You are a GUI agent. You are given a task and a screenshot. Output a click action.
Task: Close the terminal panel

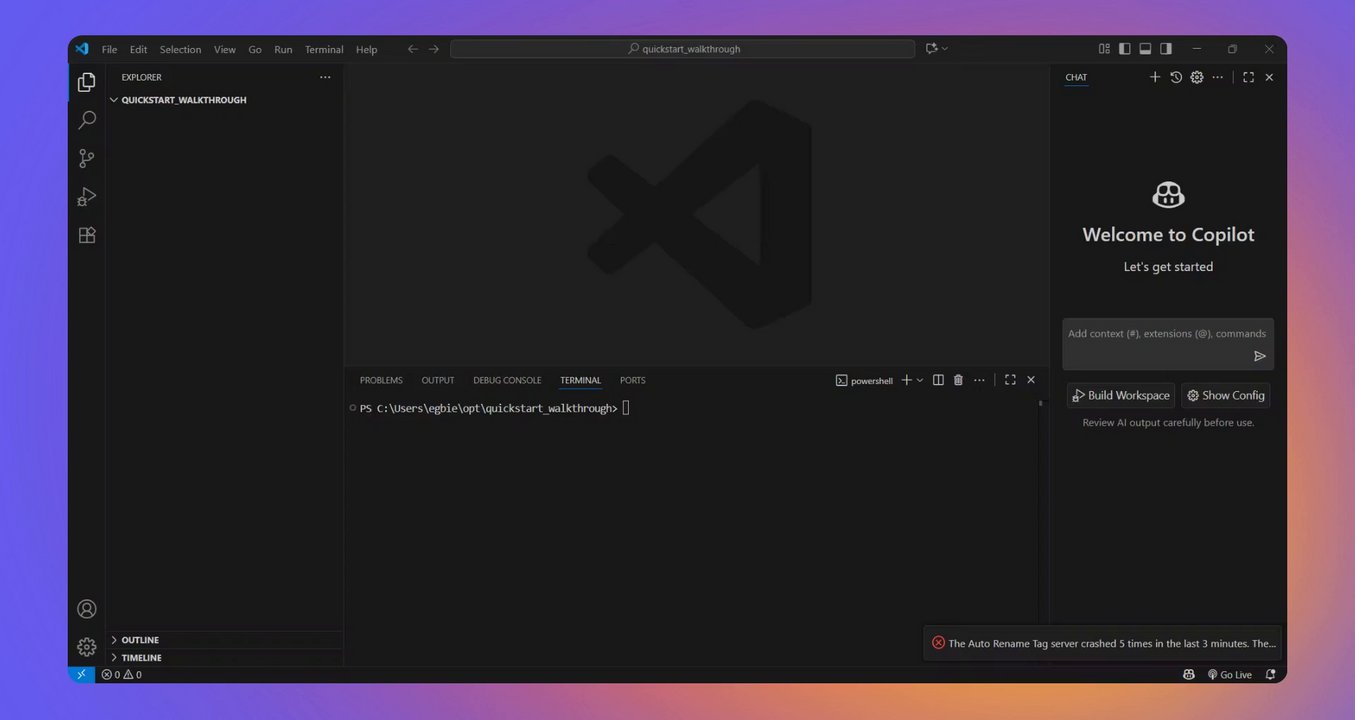click(1031, 380)
